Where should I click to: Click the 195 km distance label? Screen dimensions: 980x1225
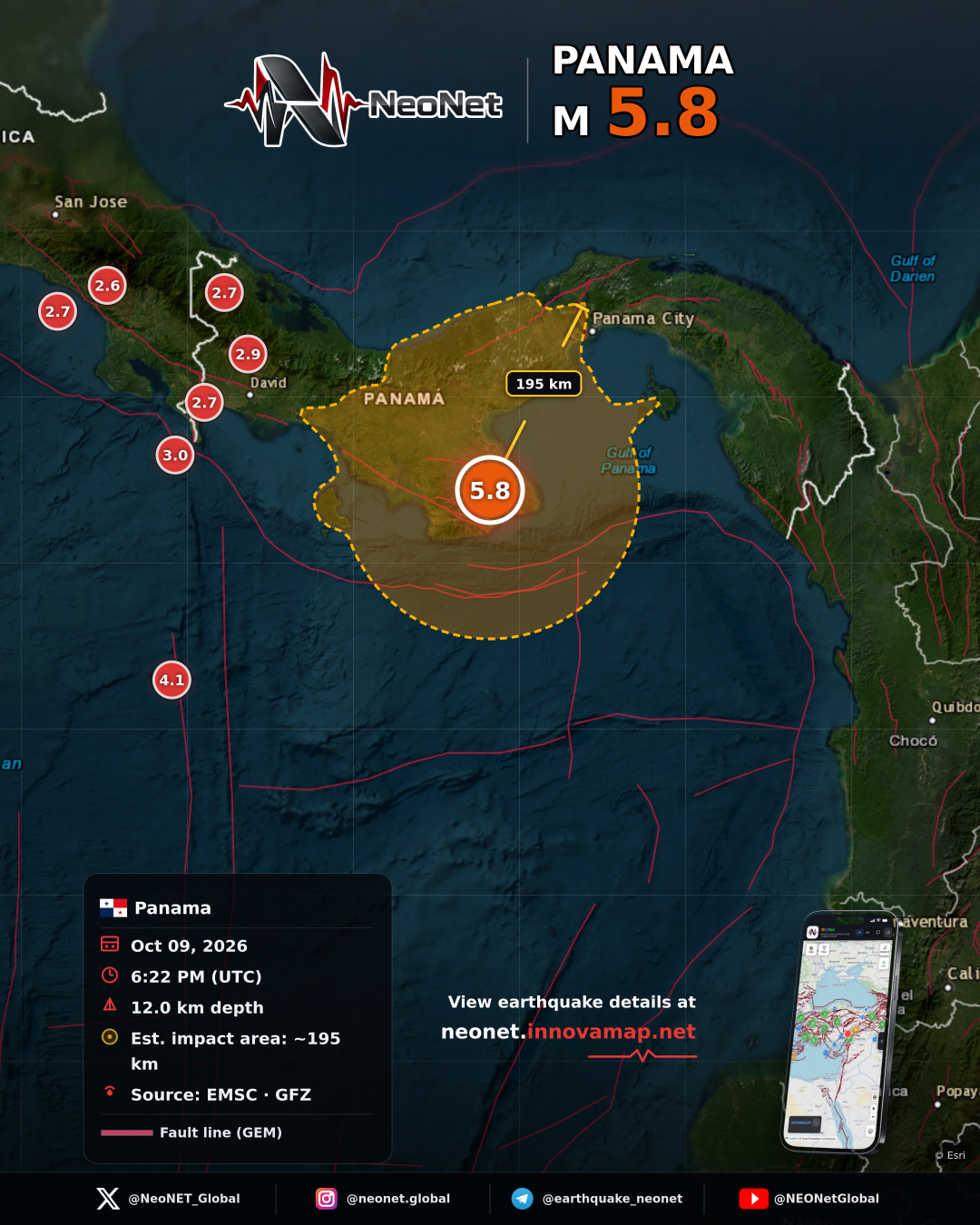pyautogui.click(x=544, y=384)
